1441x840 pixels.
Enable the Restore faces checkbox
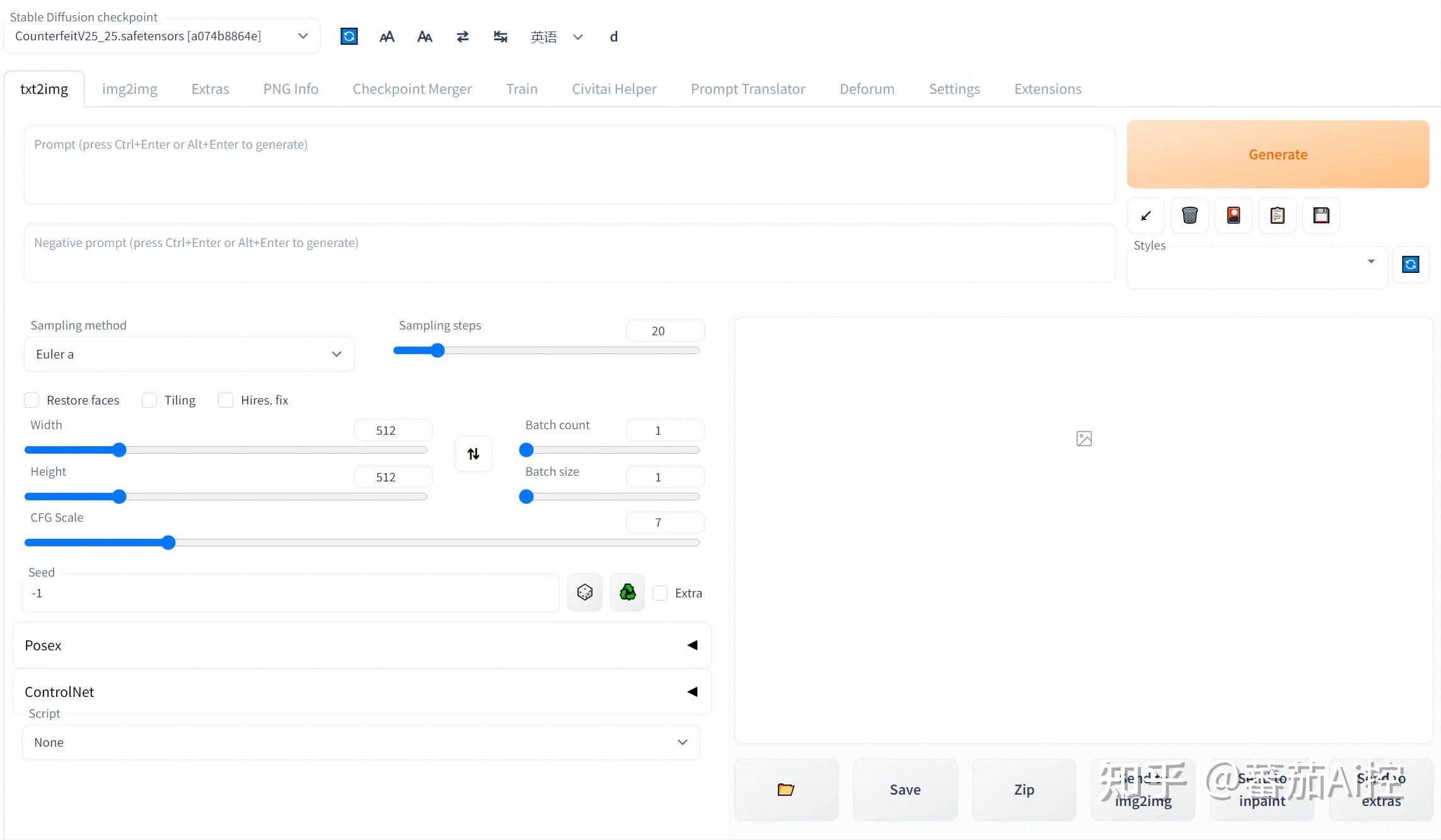pos(32,400)
